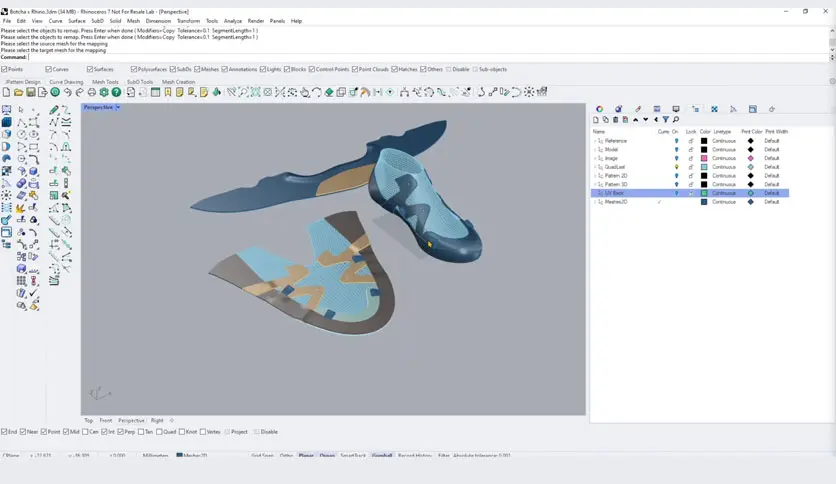
Task: Move layer up with the up arrow icon
Action: pyautogui.click(x=636, y=120)
